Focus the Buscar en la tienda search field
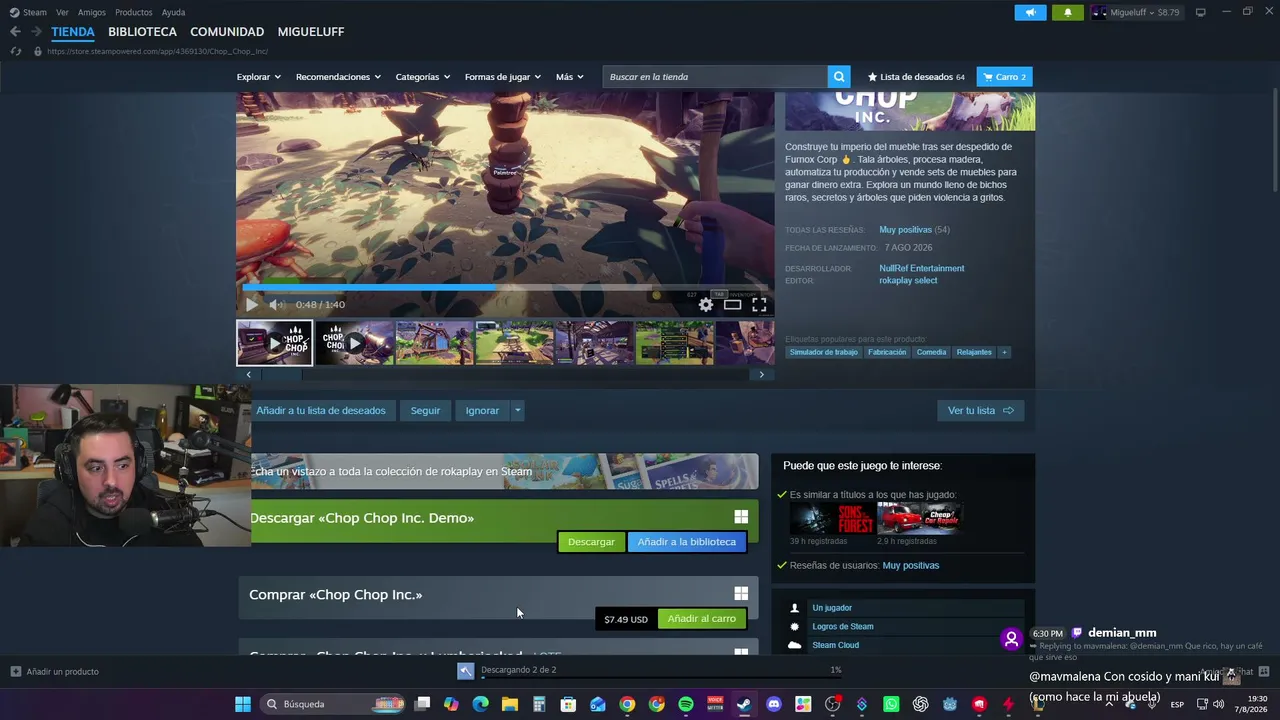Screen dimensions: 1280x720 pyautogui.click(x=715, y=77)
